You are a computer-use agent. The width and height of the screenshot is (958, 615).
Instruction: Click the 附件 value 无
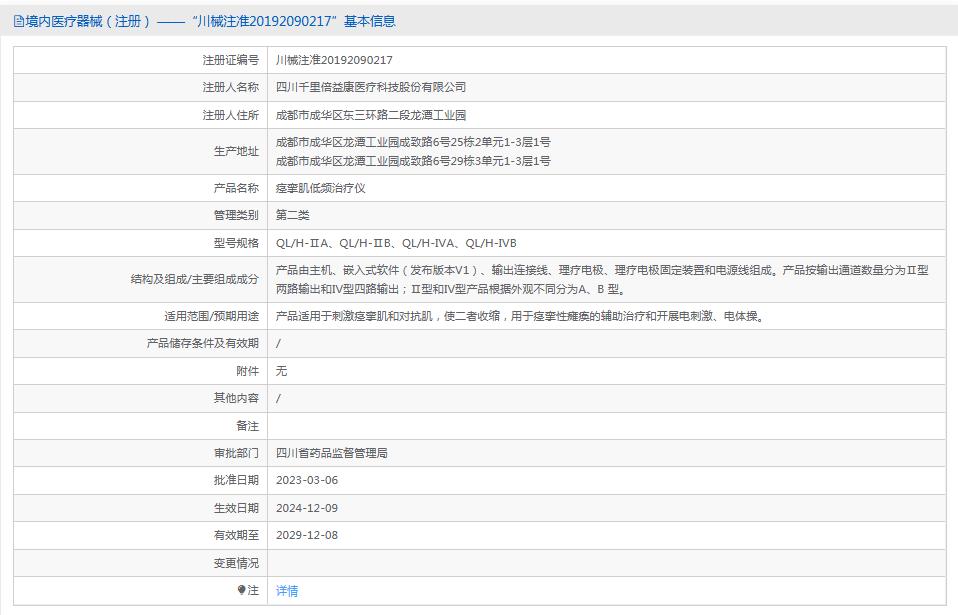click(x=281, y=370)
